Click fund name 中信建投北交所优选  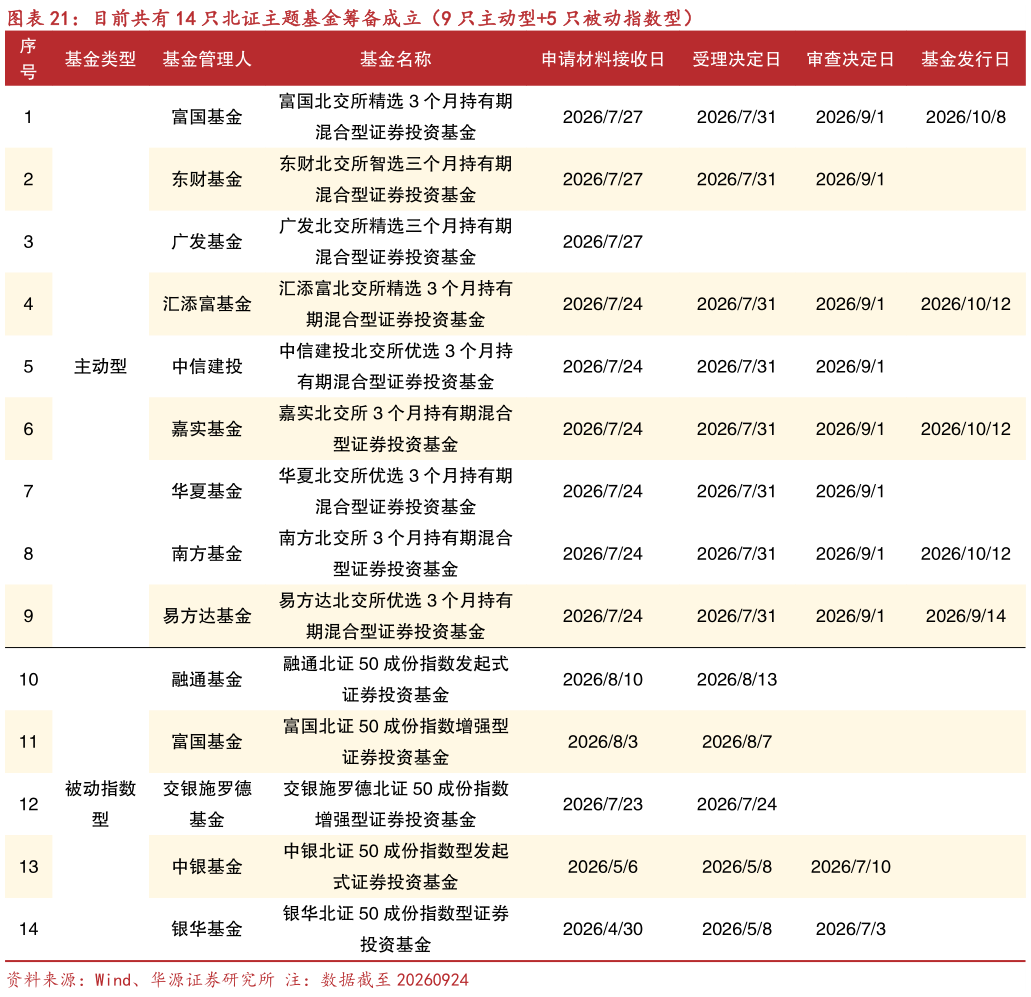pos(359,351)
